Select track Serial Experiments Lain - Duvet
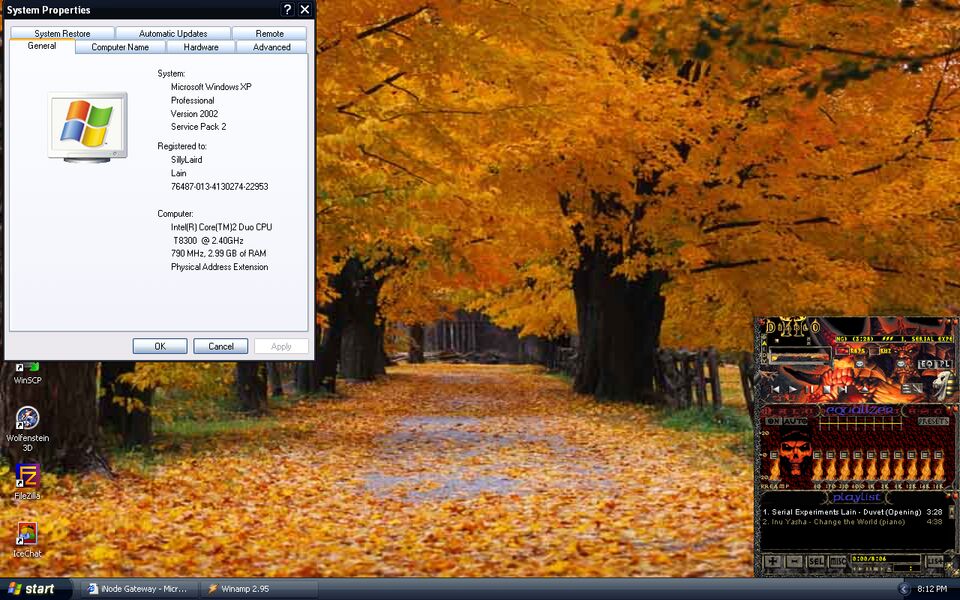Image resolution: width=960 pixels, height=600 pixels. click(853, 512)
